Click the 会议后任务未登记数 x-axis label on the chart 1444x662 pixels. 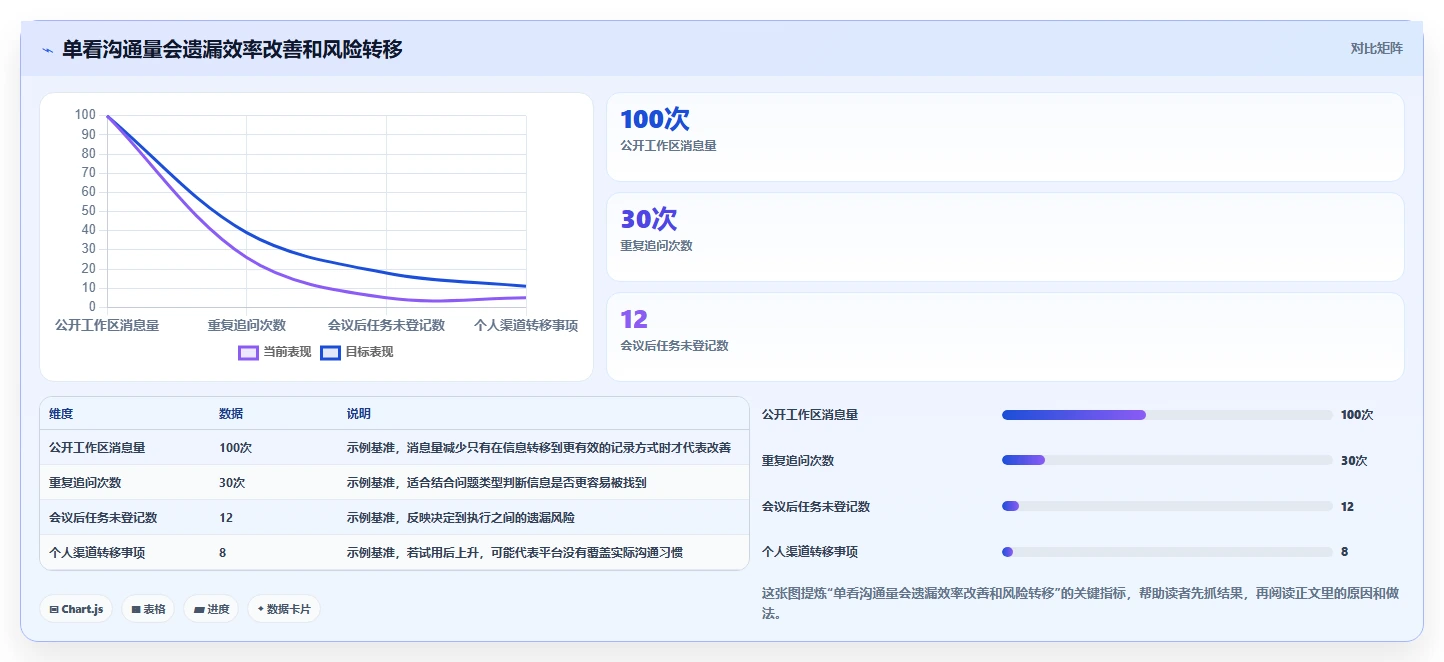tap(386, 325)
